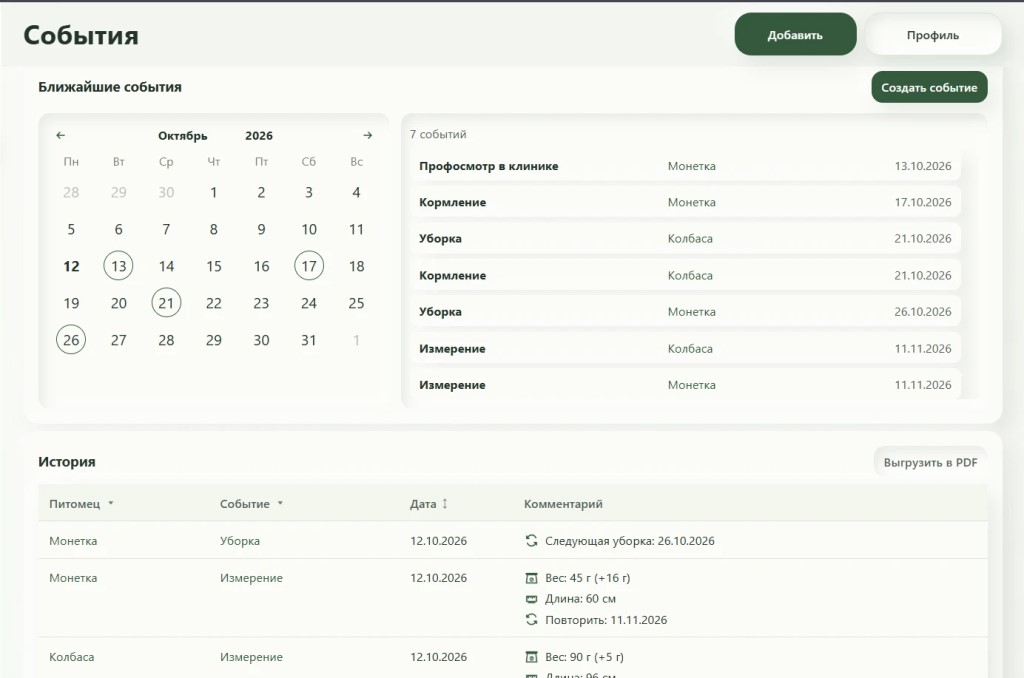This screenshot has height=678, width=1024.
Task: Expand the Событие column filter arrow
Action: click(280, 504)
